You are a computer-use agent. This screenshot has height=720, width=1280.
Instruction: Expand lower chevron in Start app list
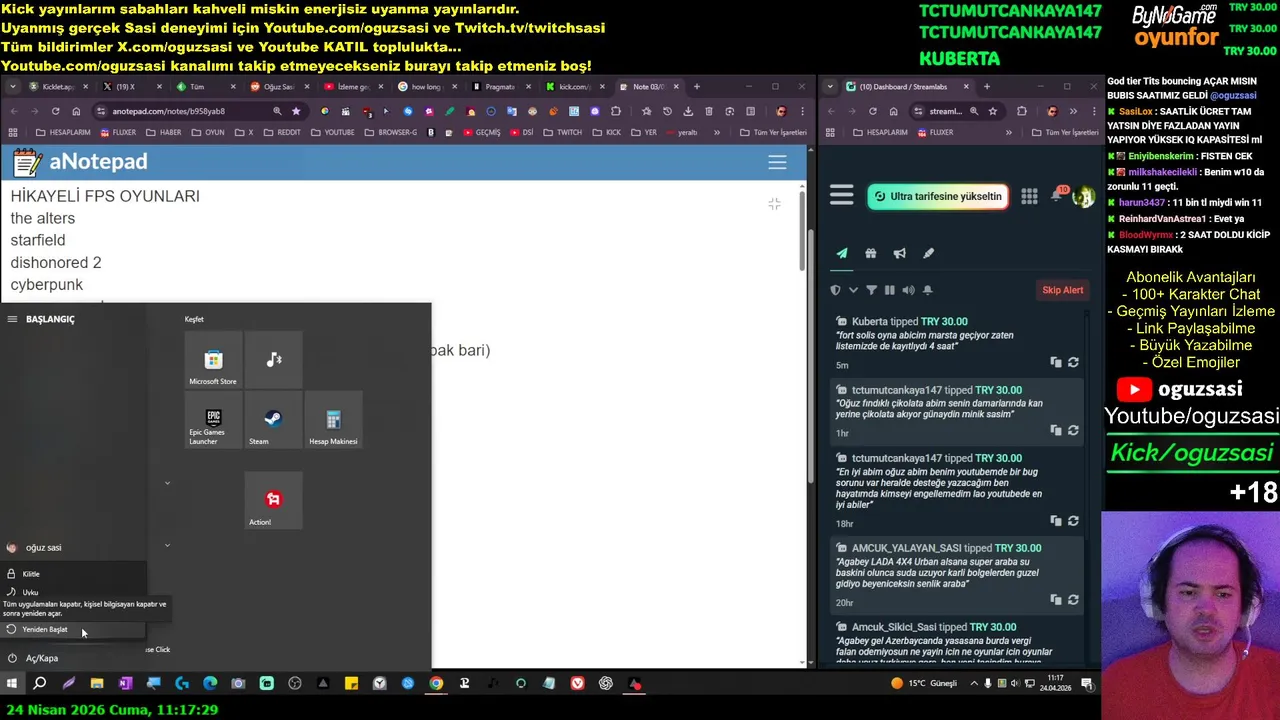tap(167, 545)
